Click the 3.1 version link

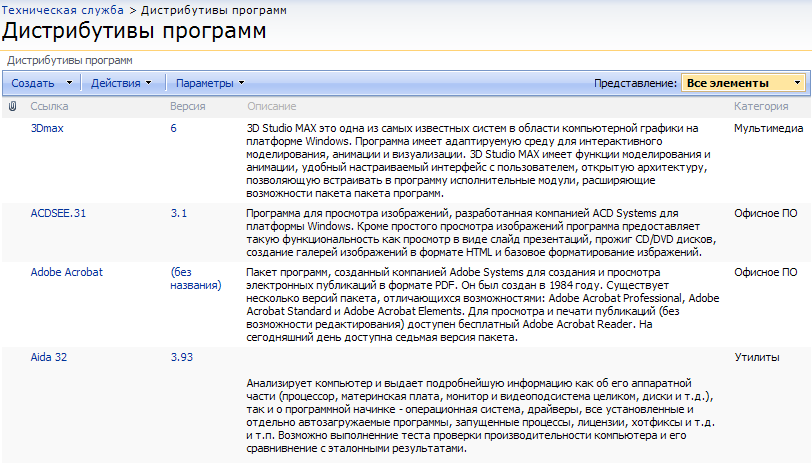click(179, 213)
